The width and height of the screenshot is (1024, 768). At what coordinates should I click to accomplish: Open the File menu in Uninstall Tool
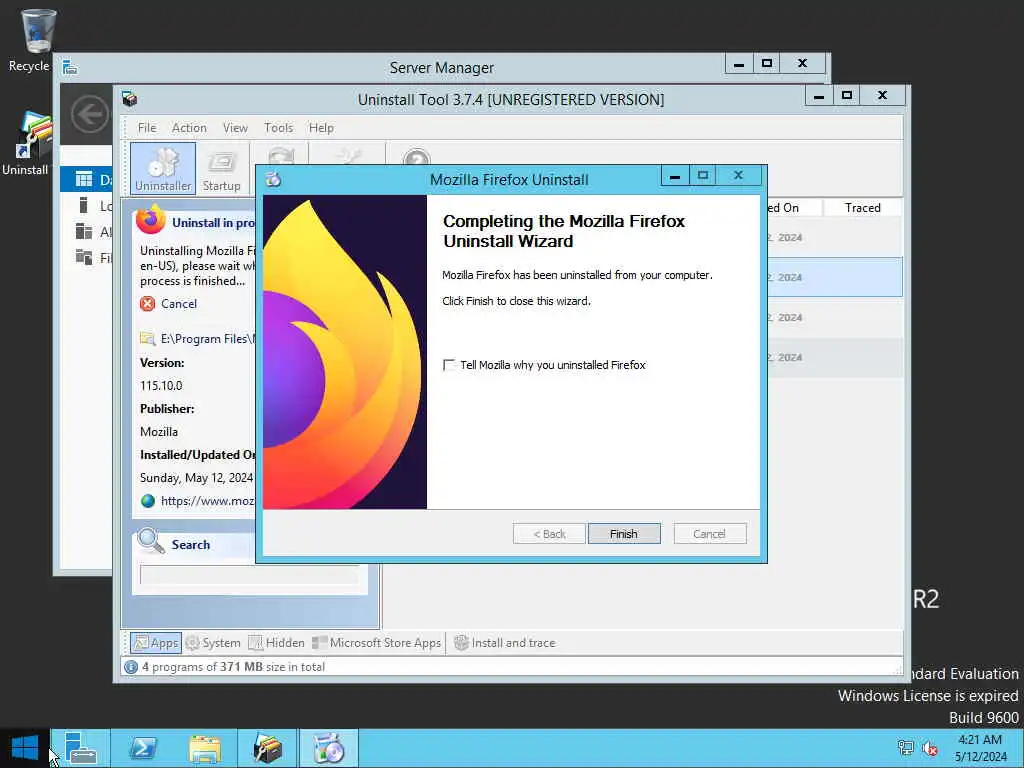147,127
